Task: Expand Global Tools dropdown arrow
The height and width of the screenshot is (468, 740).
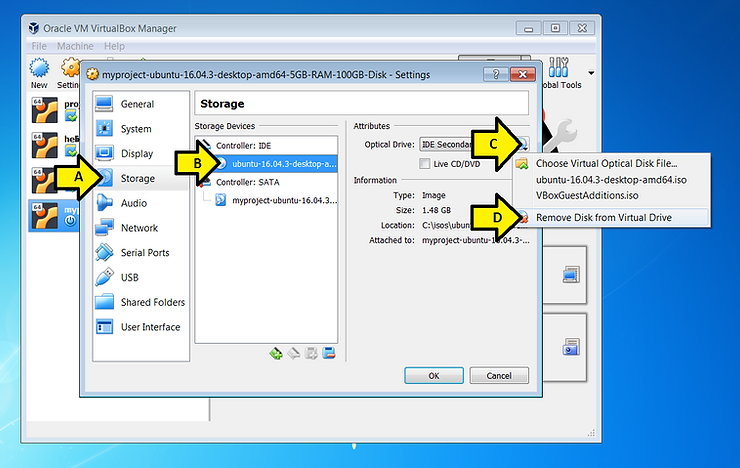Action: [591, 73]
